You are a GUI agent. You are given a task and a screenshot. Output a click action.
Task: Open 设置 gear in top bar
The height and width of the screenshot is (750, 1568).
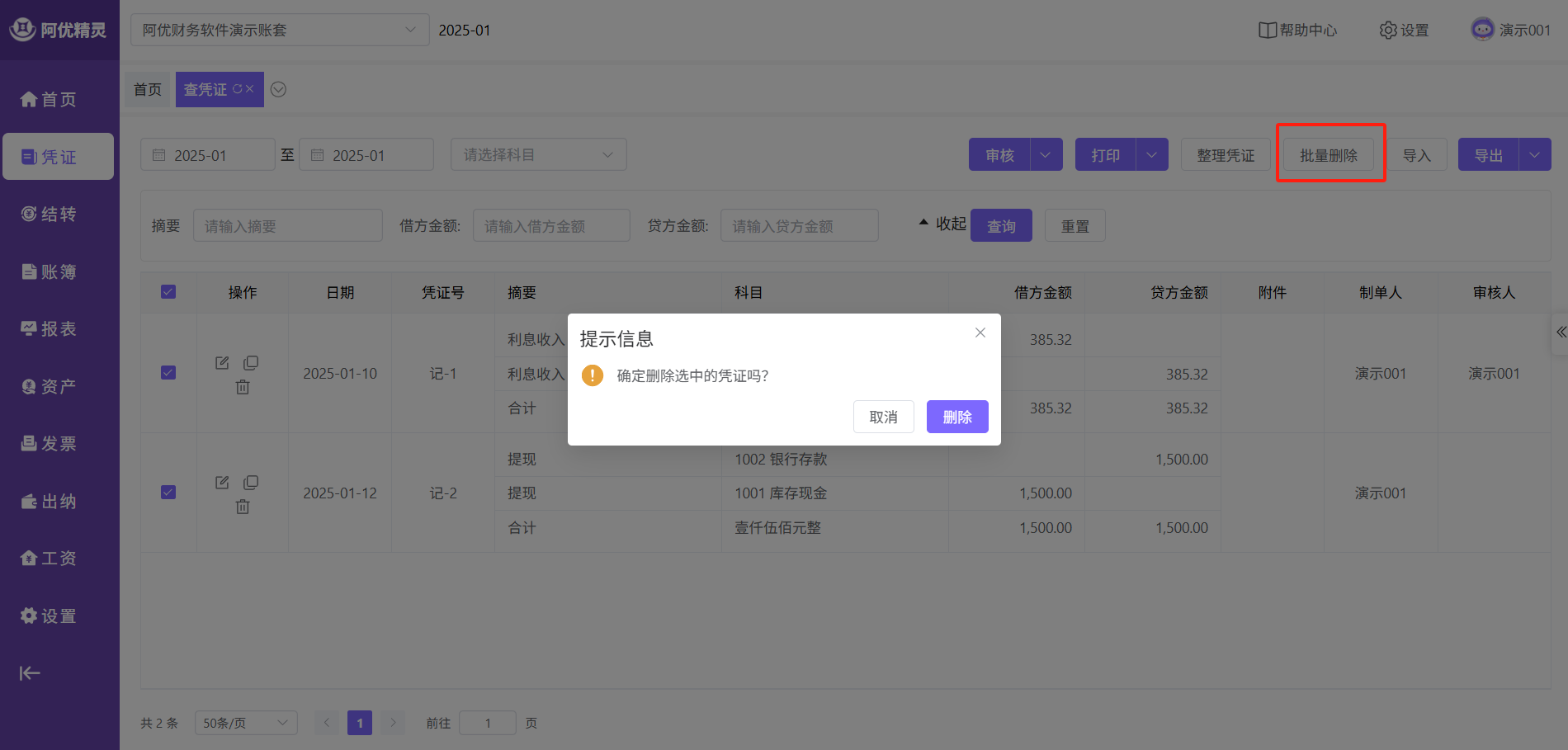click(x=1404, y=31)
